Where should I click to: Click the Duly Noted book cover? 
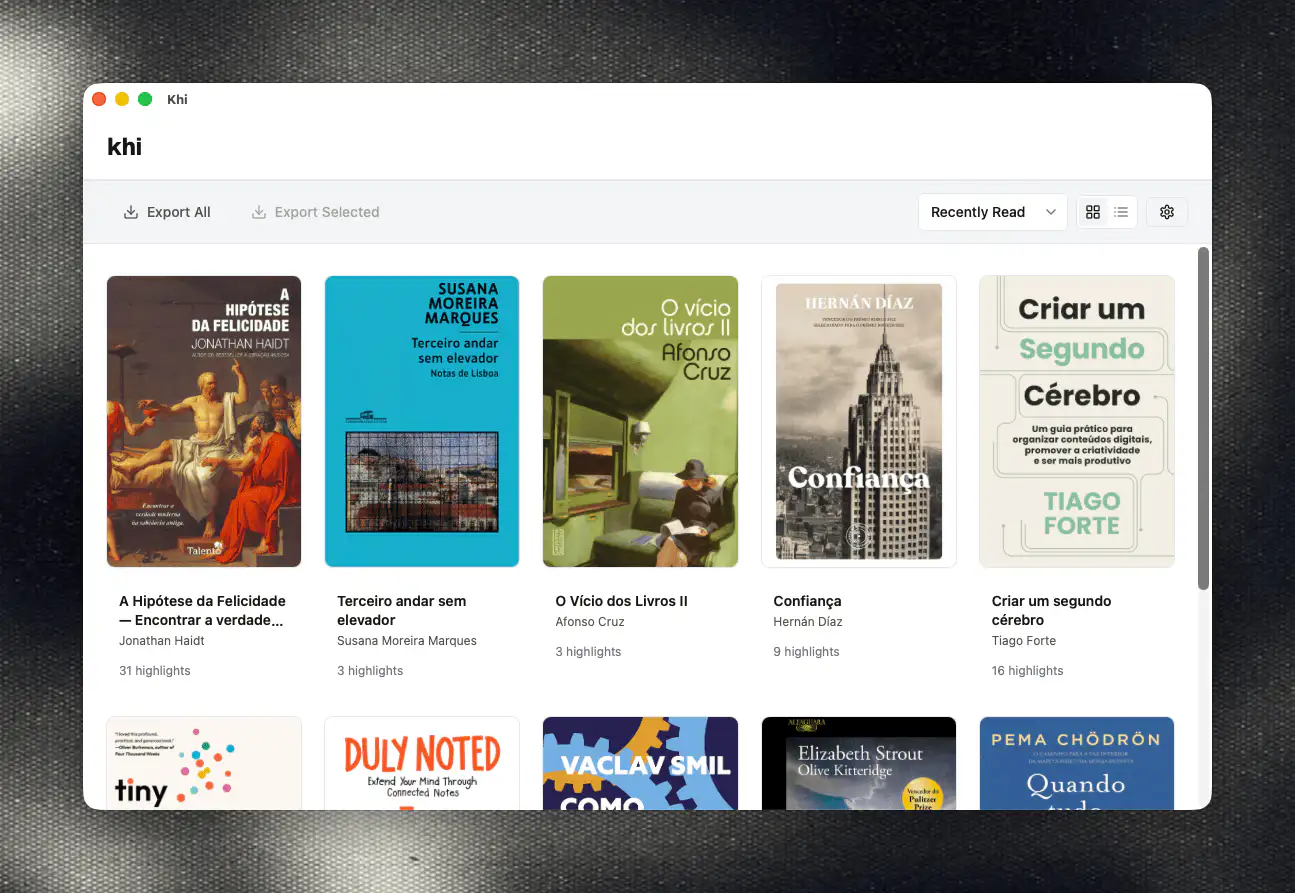[422, 763]
